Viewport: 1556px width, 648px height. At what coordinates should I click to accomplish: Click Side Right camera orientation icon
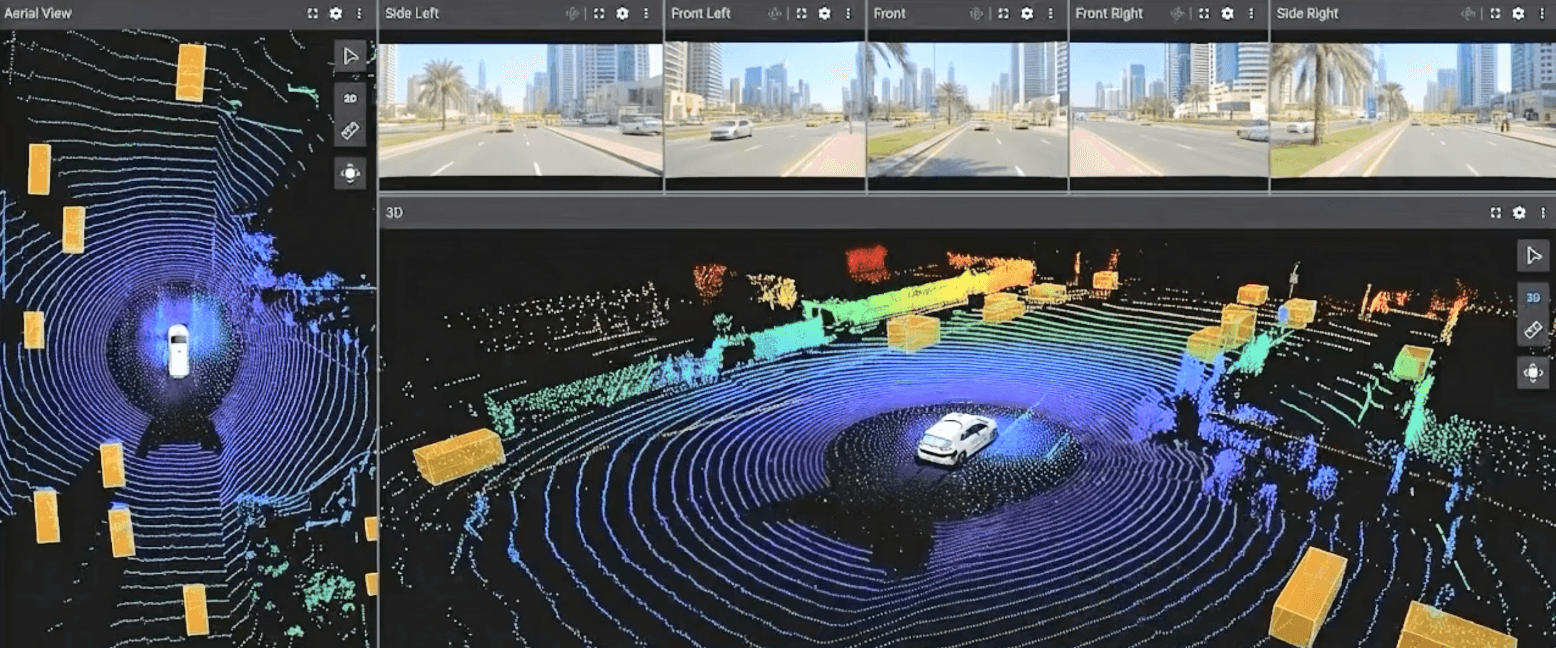coord(1469,14)
